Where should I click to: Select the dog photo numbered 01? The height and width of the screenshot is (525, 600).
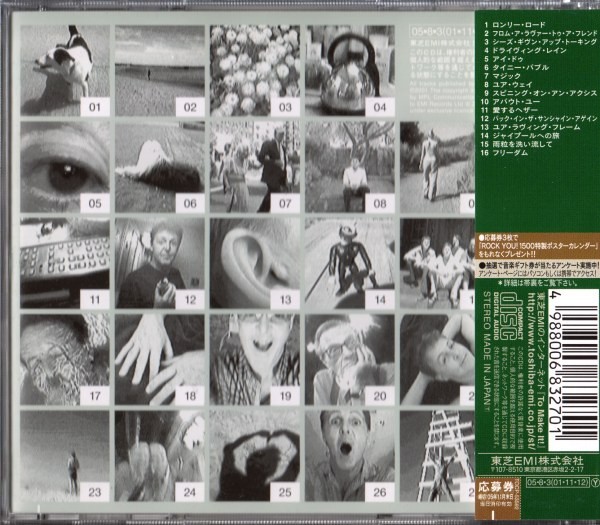coord(65,70)
